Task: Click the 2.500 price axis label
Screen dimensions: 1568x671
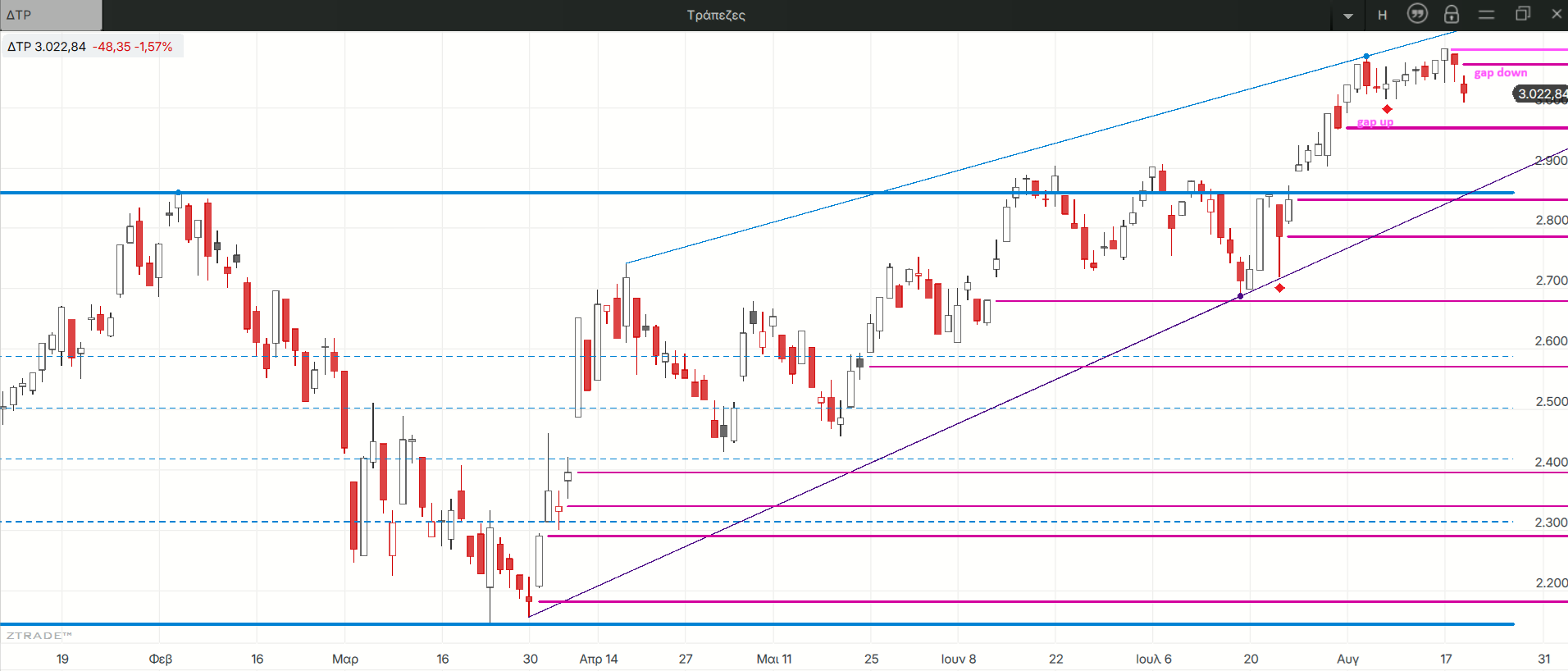Action: (x=1552, y=402)
